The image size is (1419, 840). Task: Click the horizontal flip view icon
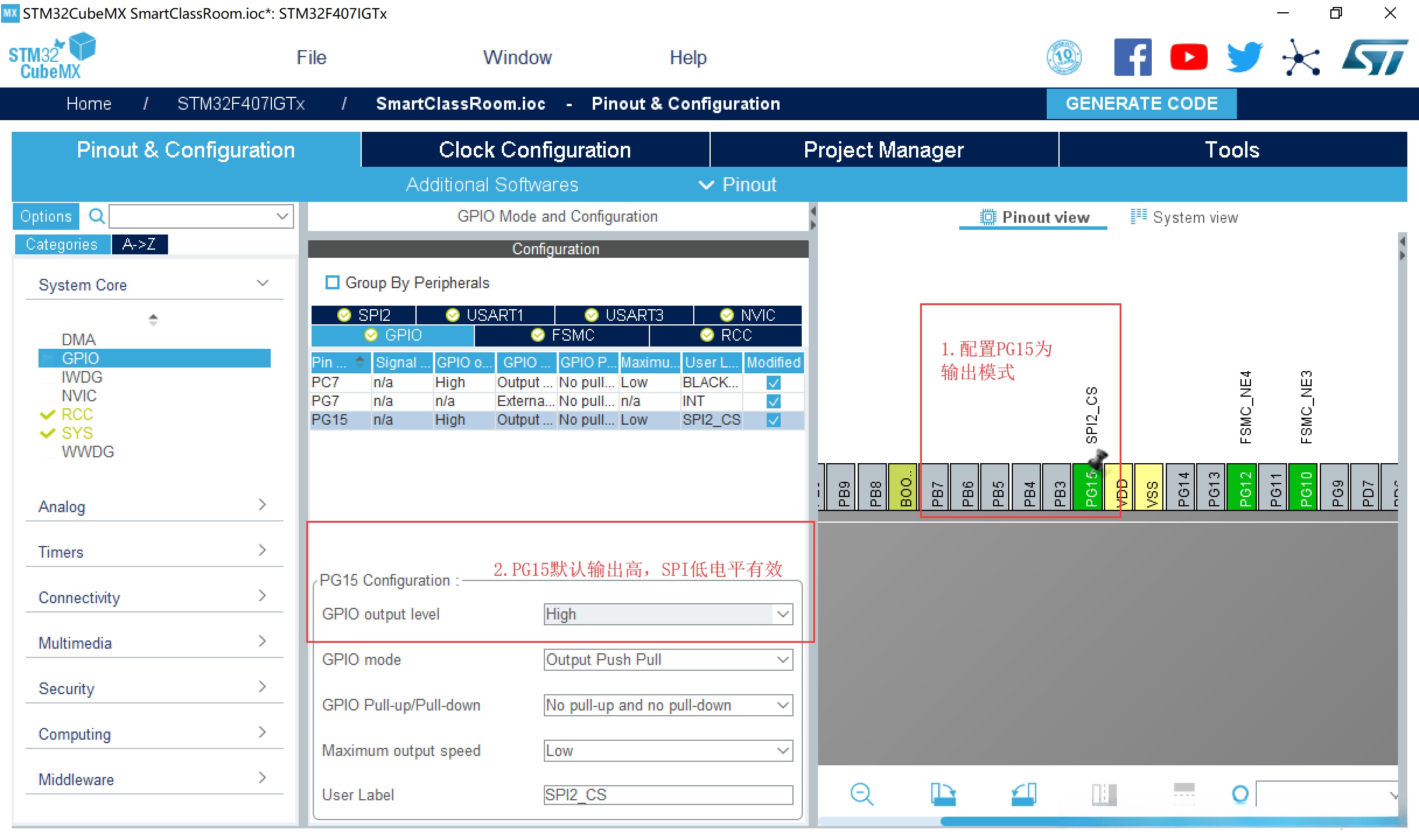tap(1184, 794)
